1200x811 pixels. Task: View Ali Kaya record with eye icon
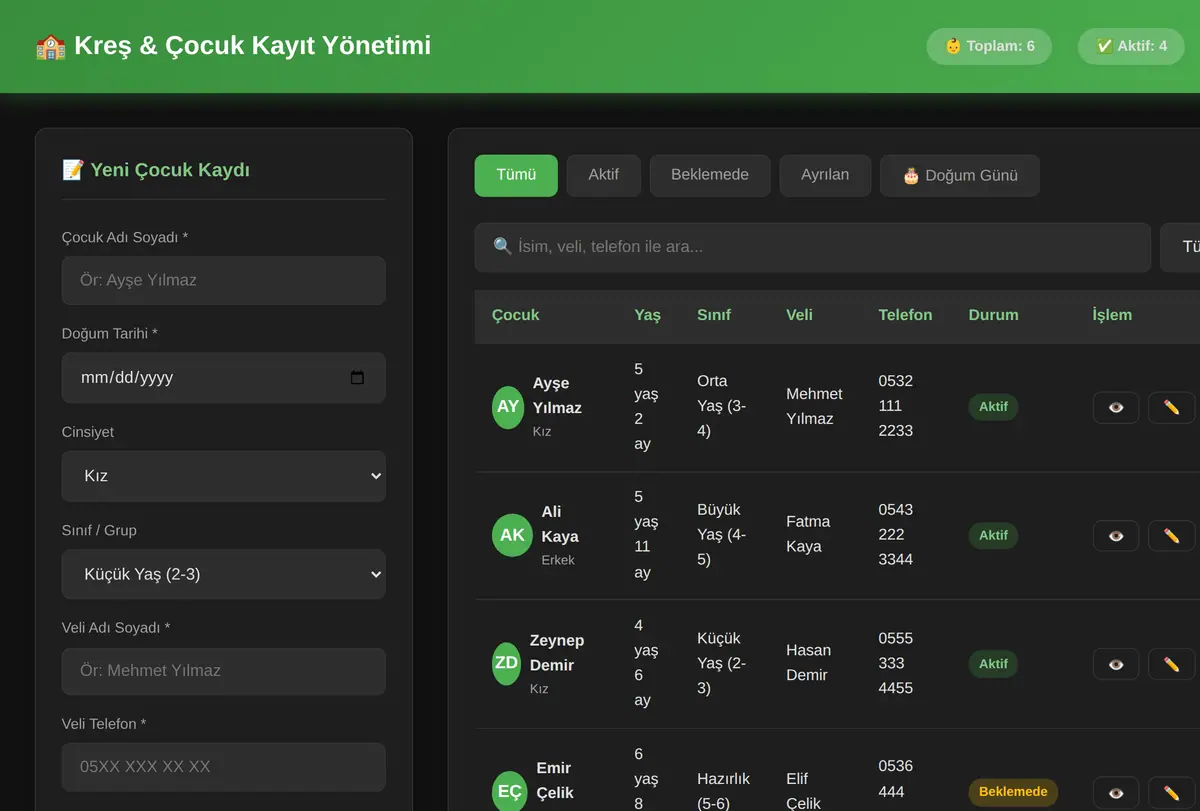point(1116,535)
